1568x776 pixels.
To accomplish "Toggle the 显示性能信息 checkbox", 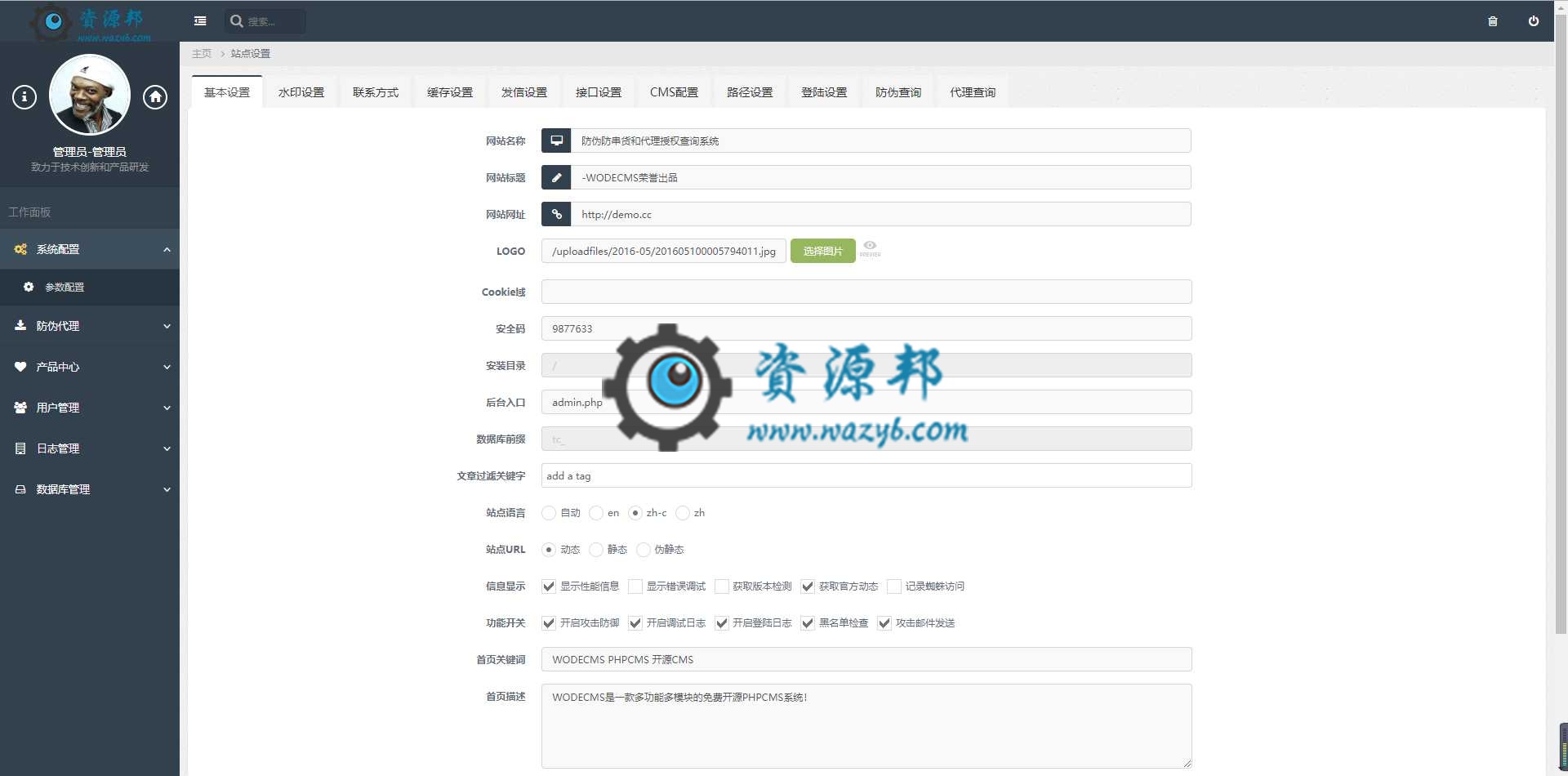I will (x=549, y=586).
